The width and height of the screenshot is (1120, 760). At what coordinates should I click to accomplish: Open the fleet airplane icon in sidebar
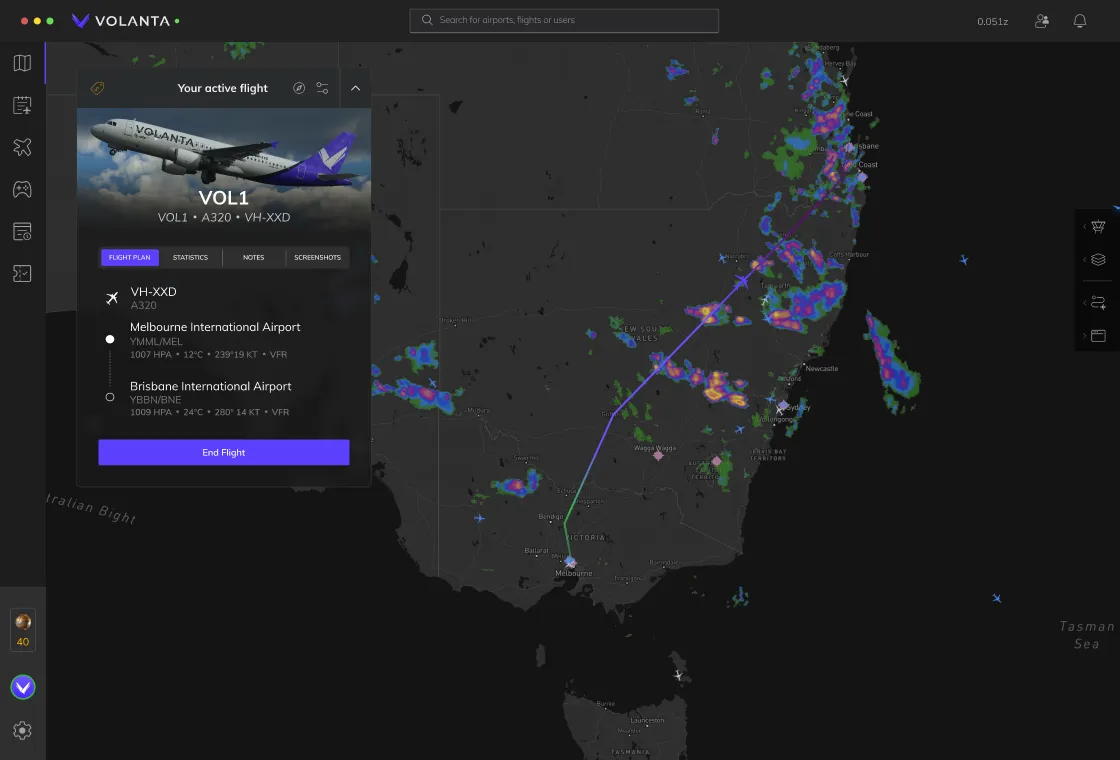click(22, 147)
